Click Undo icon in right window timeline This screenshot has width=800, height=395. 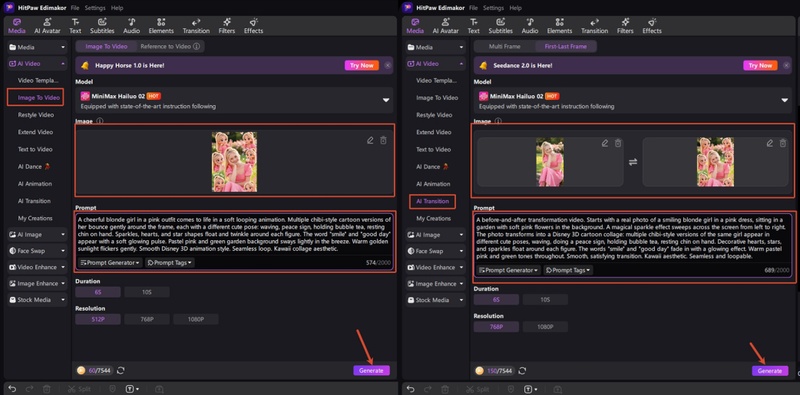tap(411, 389)
